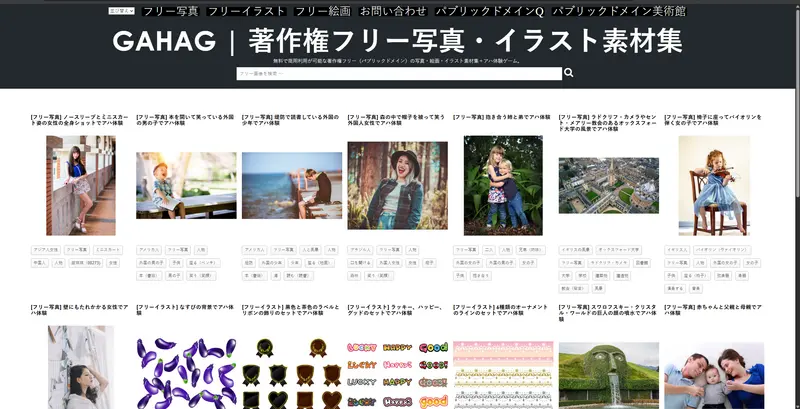Open title スワロフスキー・クリスタル・ワールドの巨人
The image size is (800, 409).
(607, 313)
